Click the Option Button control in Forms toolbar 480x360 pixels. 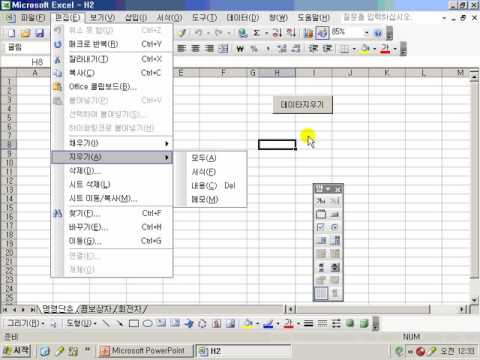click(334, 227)
